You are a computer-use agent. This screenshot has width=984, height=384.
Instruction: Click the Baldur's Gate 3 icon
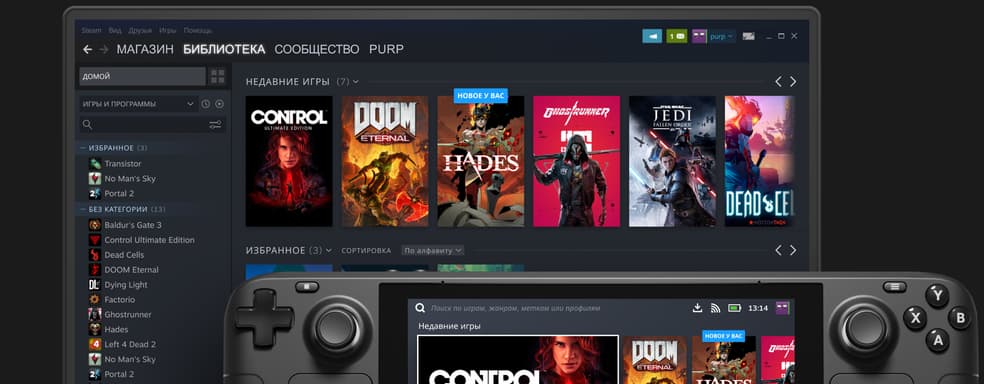(95, 225)
